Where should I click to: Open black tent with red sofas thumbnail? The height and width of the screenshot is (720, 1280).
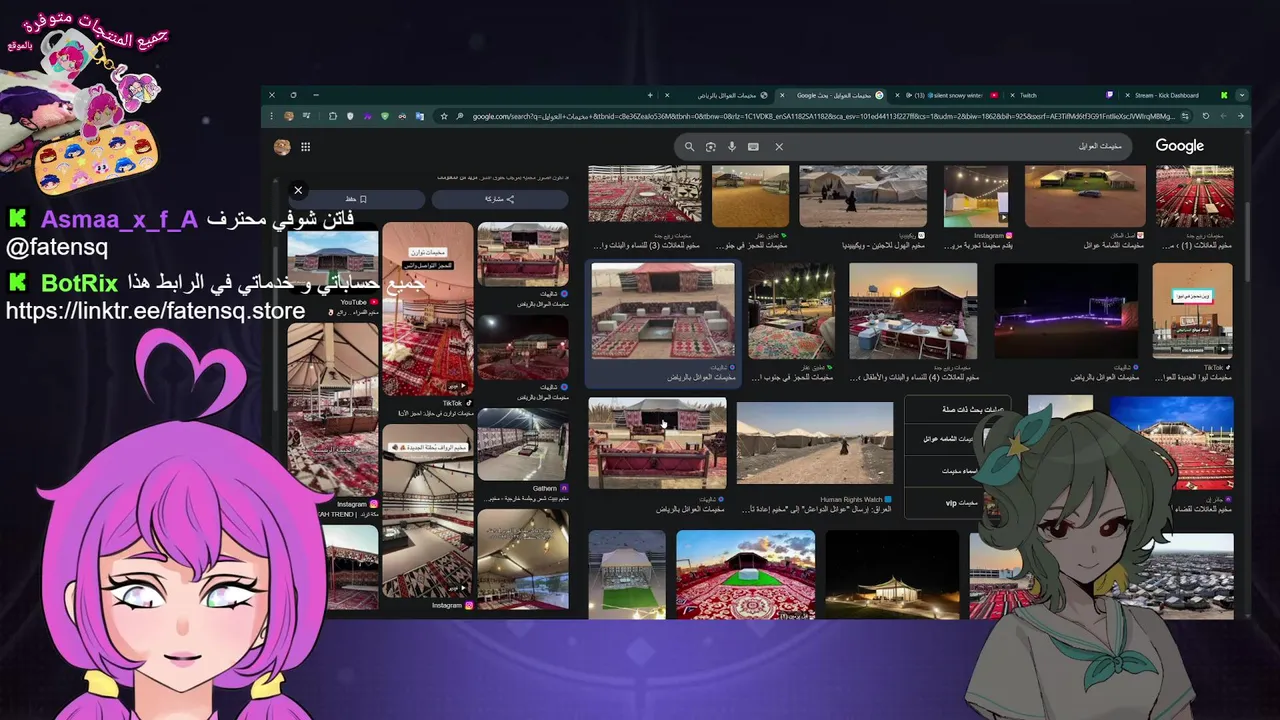click(x=657, y=443)
